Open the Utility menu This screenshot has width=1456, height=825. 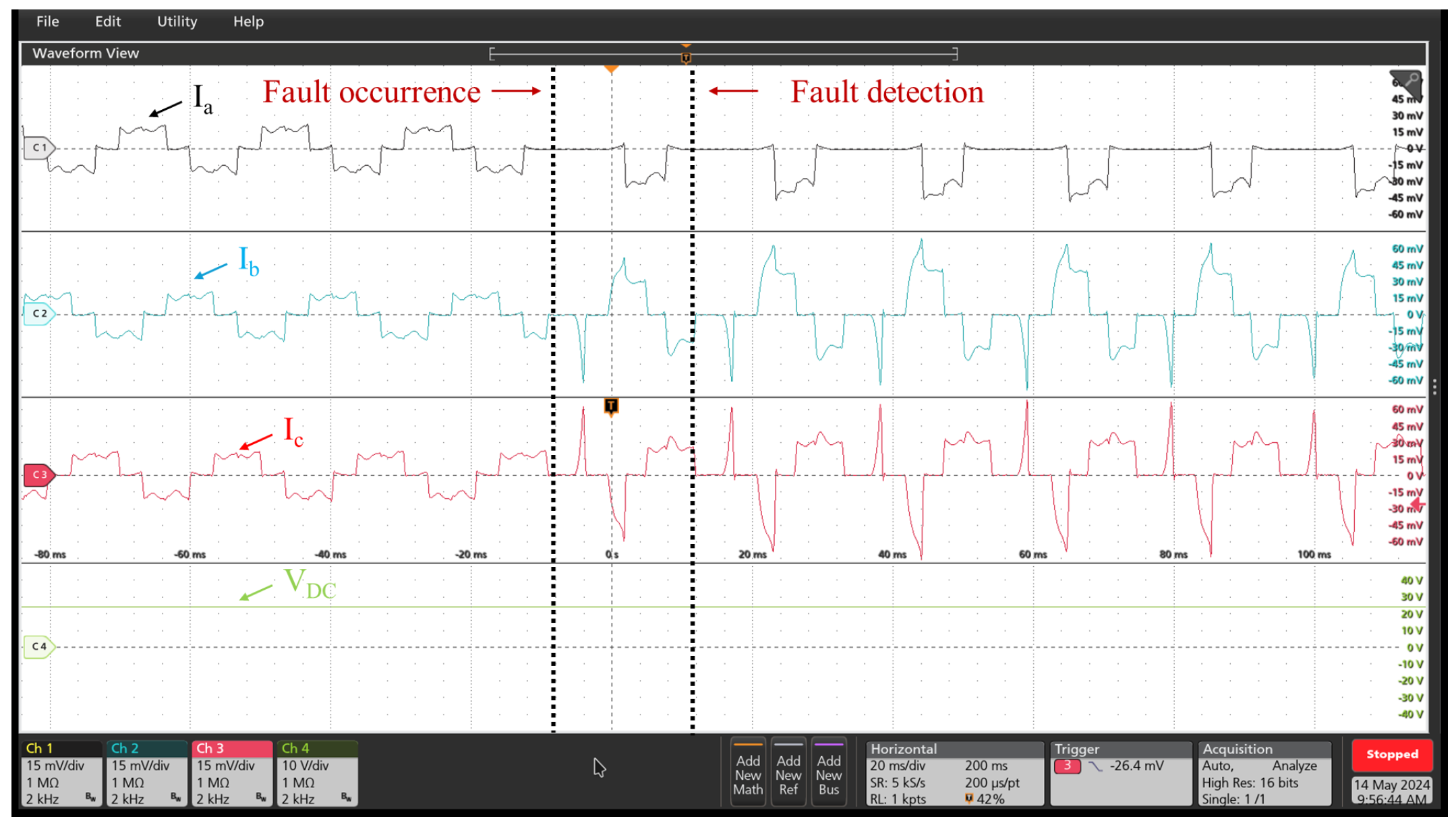(177, 22)
